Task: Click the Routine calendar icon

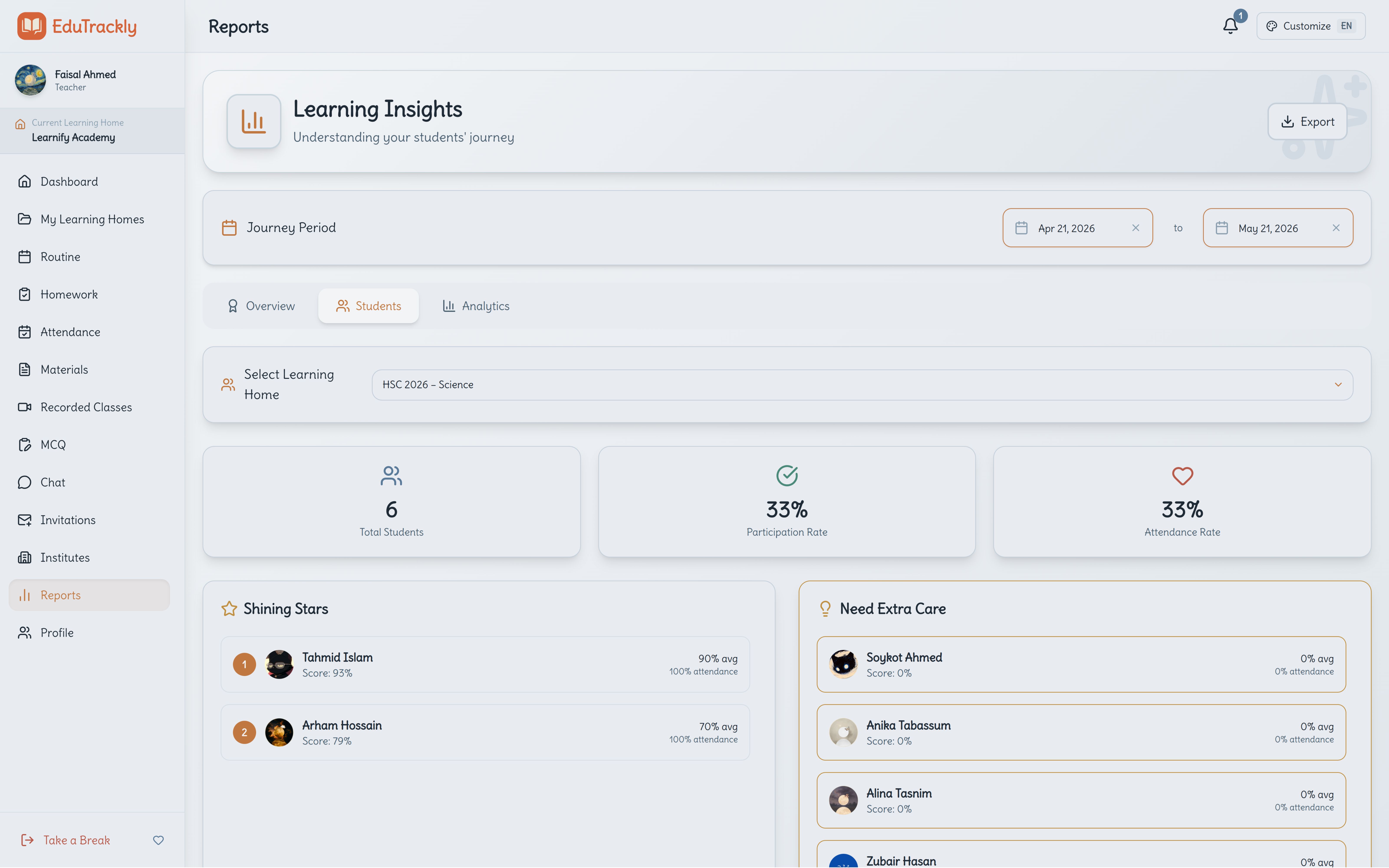Action: 25,257
